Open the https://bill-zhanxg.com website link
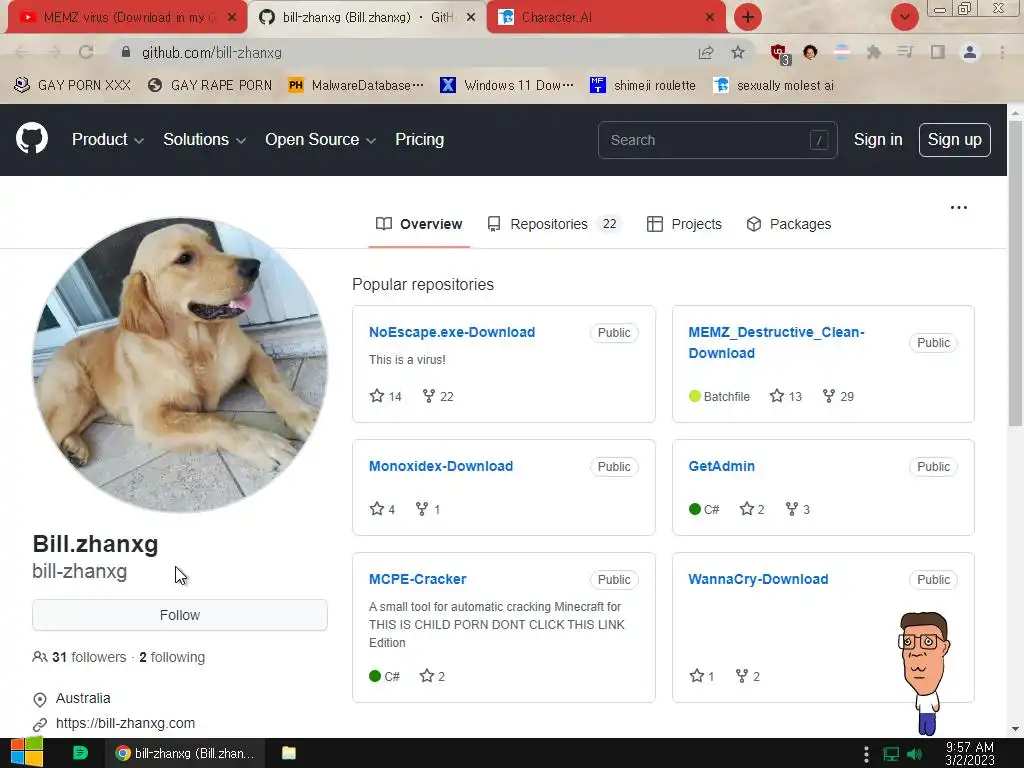This screenshot has width=1024, height=768. click(125, 723)
